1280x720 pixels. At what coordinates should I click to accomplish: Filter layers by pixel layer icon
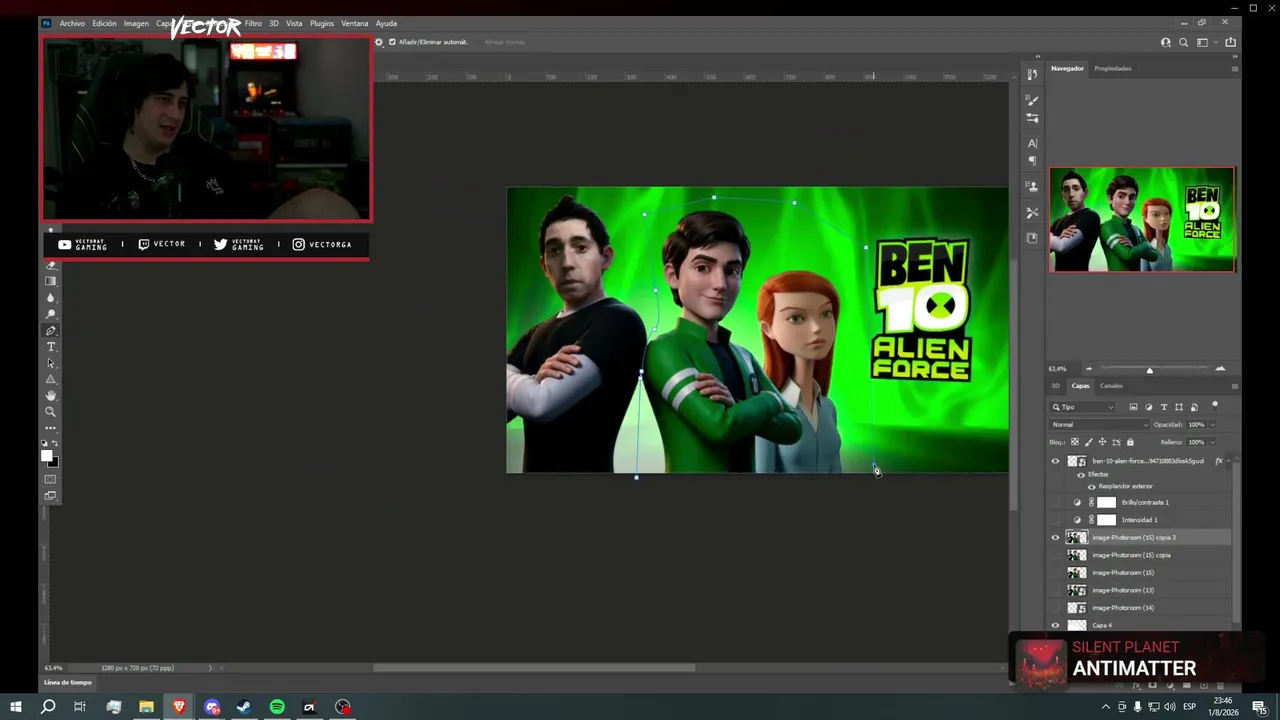1133,407
